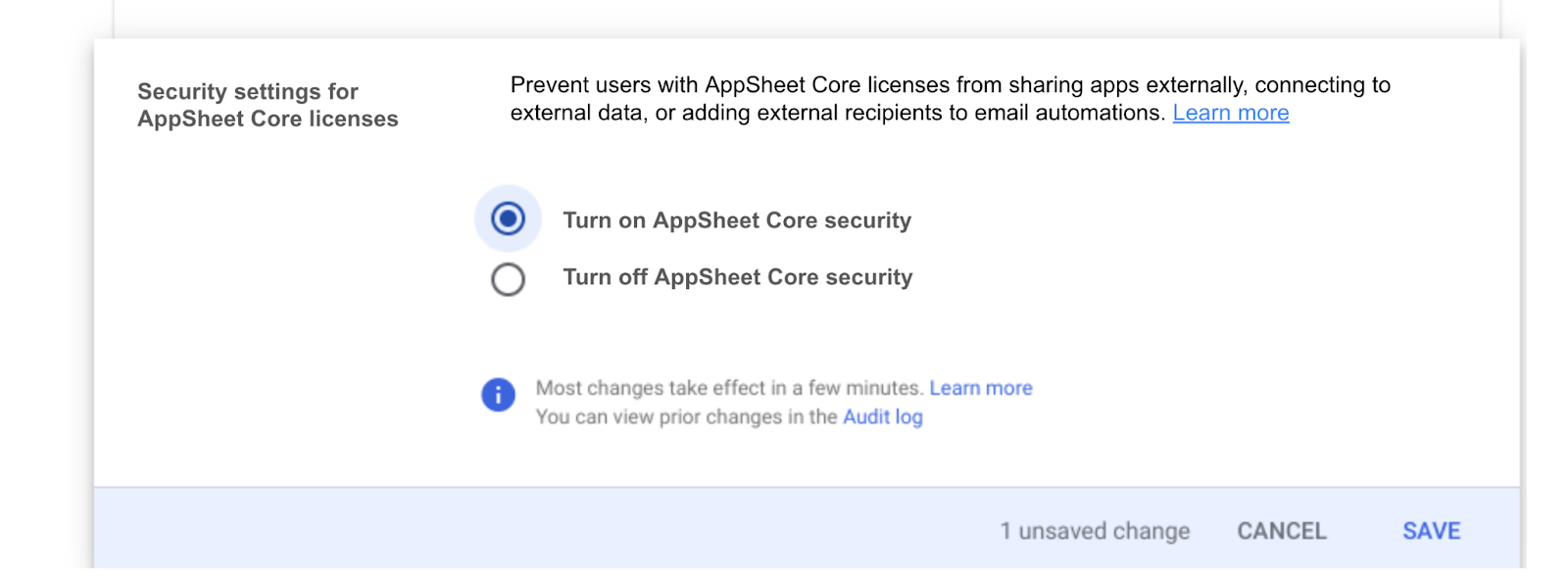Click the '1 unsaved change' text
The height and width of the screenshot is (579, 1568).
click(x=1094, y=530)
